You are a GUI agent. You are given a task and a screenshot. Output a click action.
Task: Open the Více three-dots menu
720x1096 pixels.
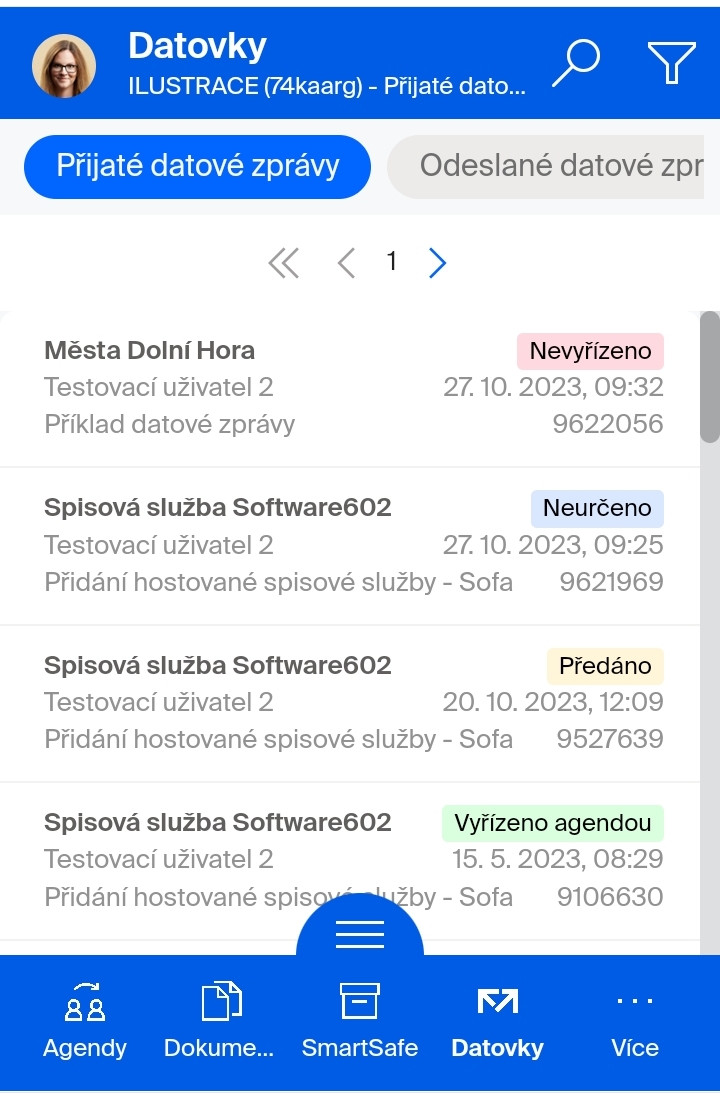point(635,1001)
